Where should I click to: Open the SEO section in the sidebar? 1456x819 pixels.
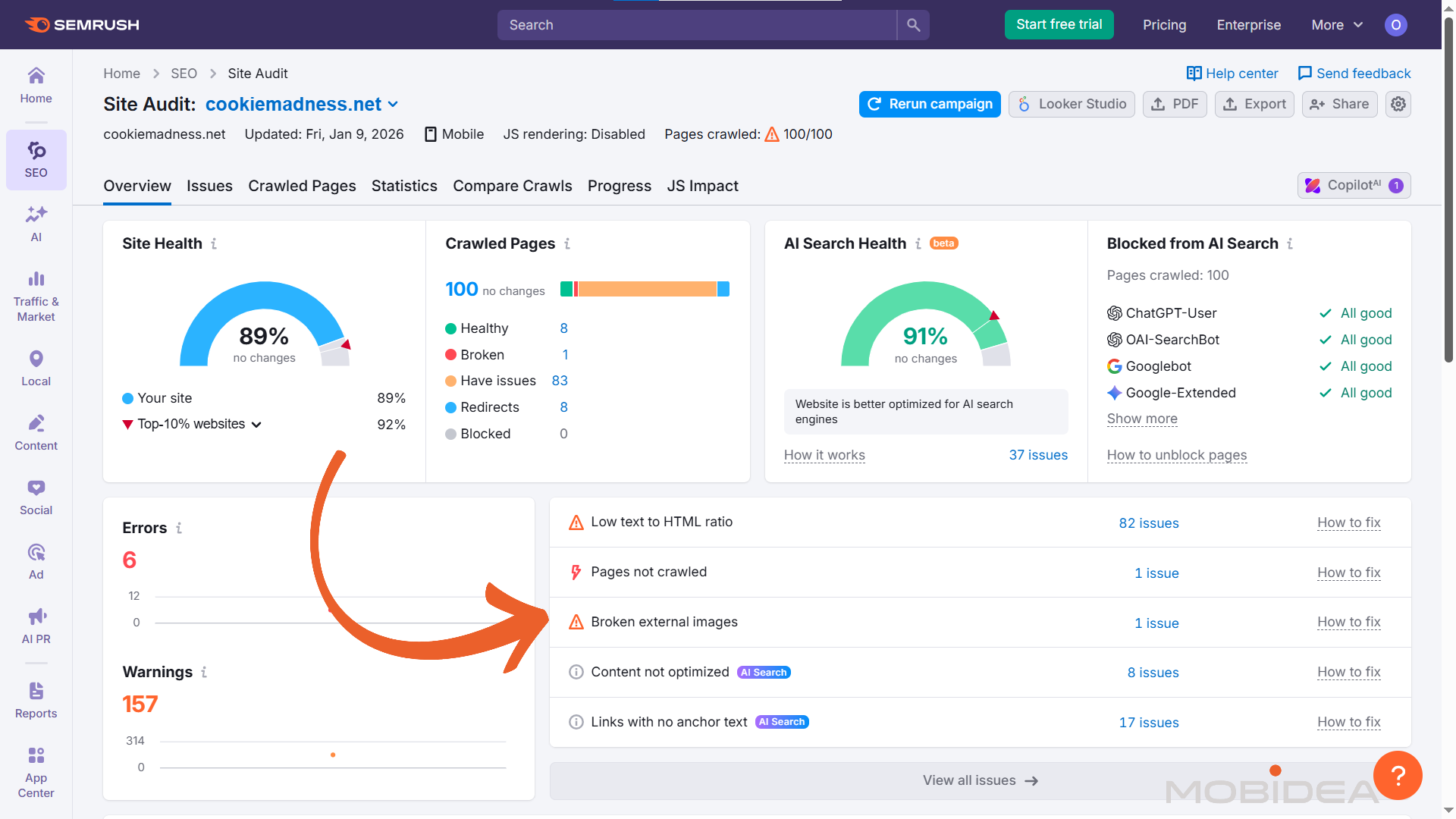coord(36,160)
